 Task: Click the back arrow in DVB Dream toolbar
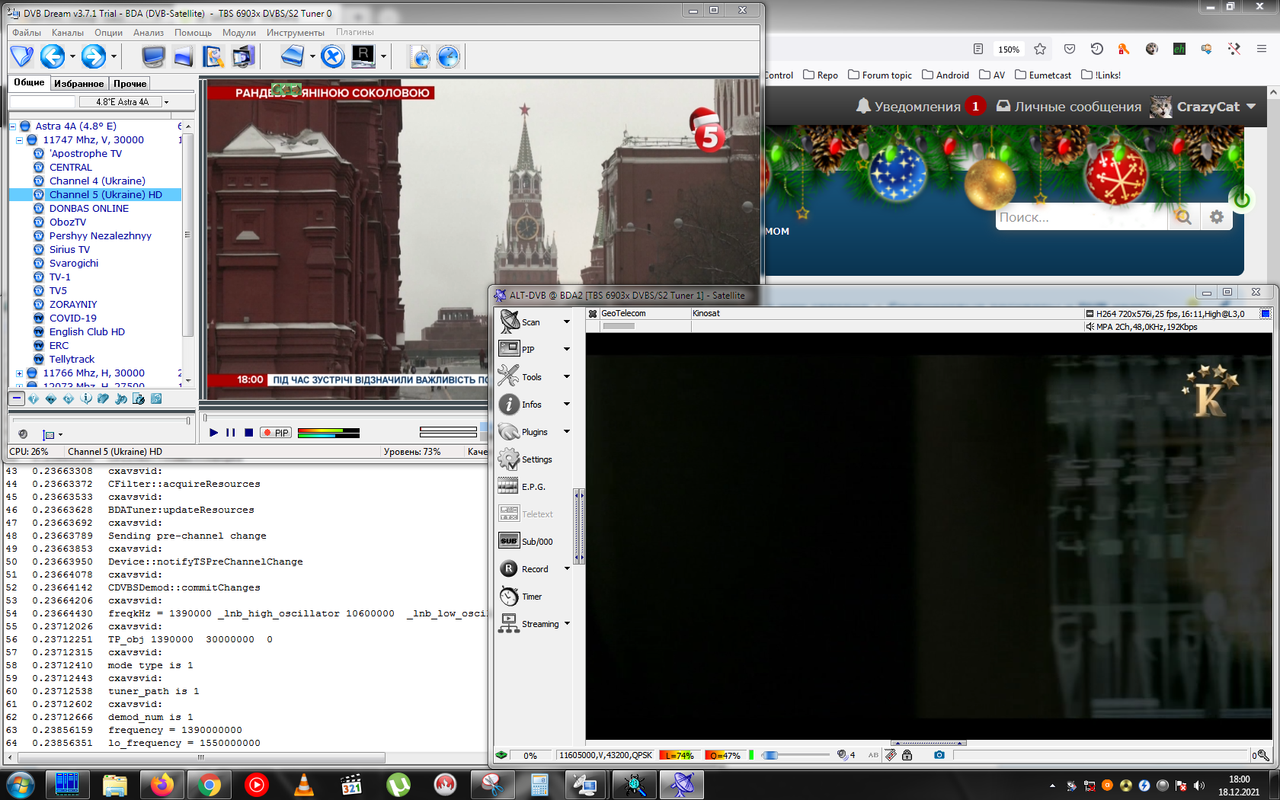point(51,56)
